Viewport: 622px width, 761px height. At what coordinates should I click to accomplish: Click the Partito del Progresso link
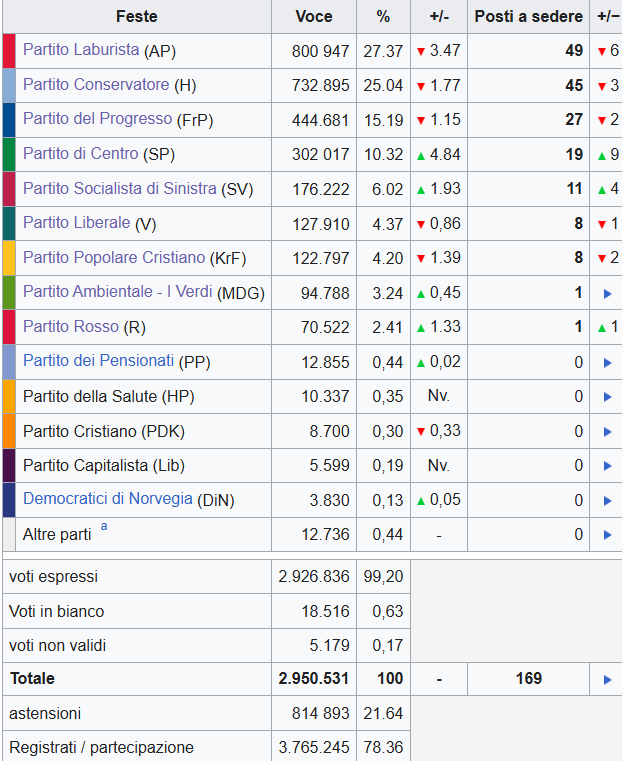[97, 119]
